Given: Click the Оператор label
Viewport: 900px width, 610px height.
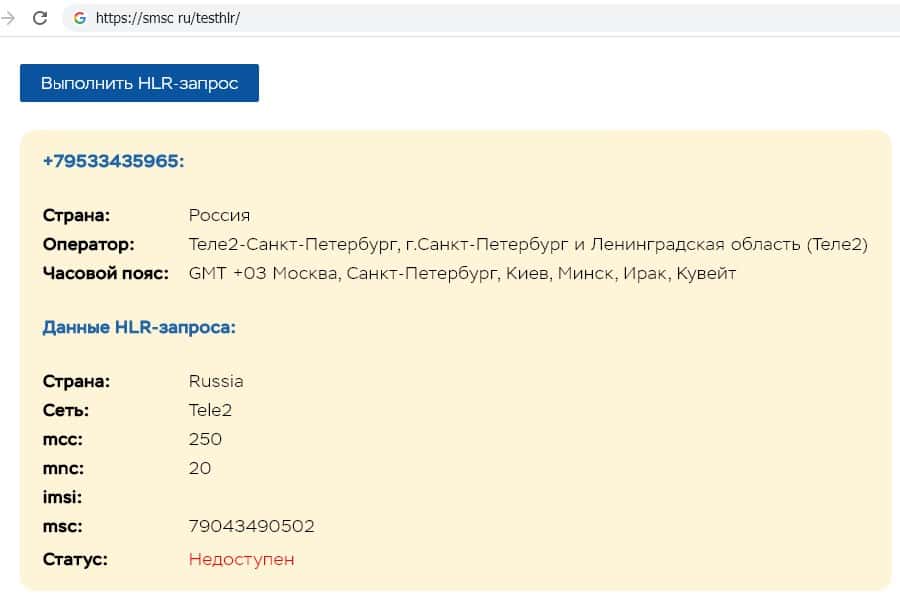Looking at the screenshot, I should point(88,244).
